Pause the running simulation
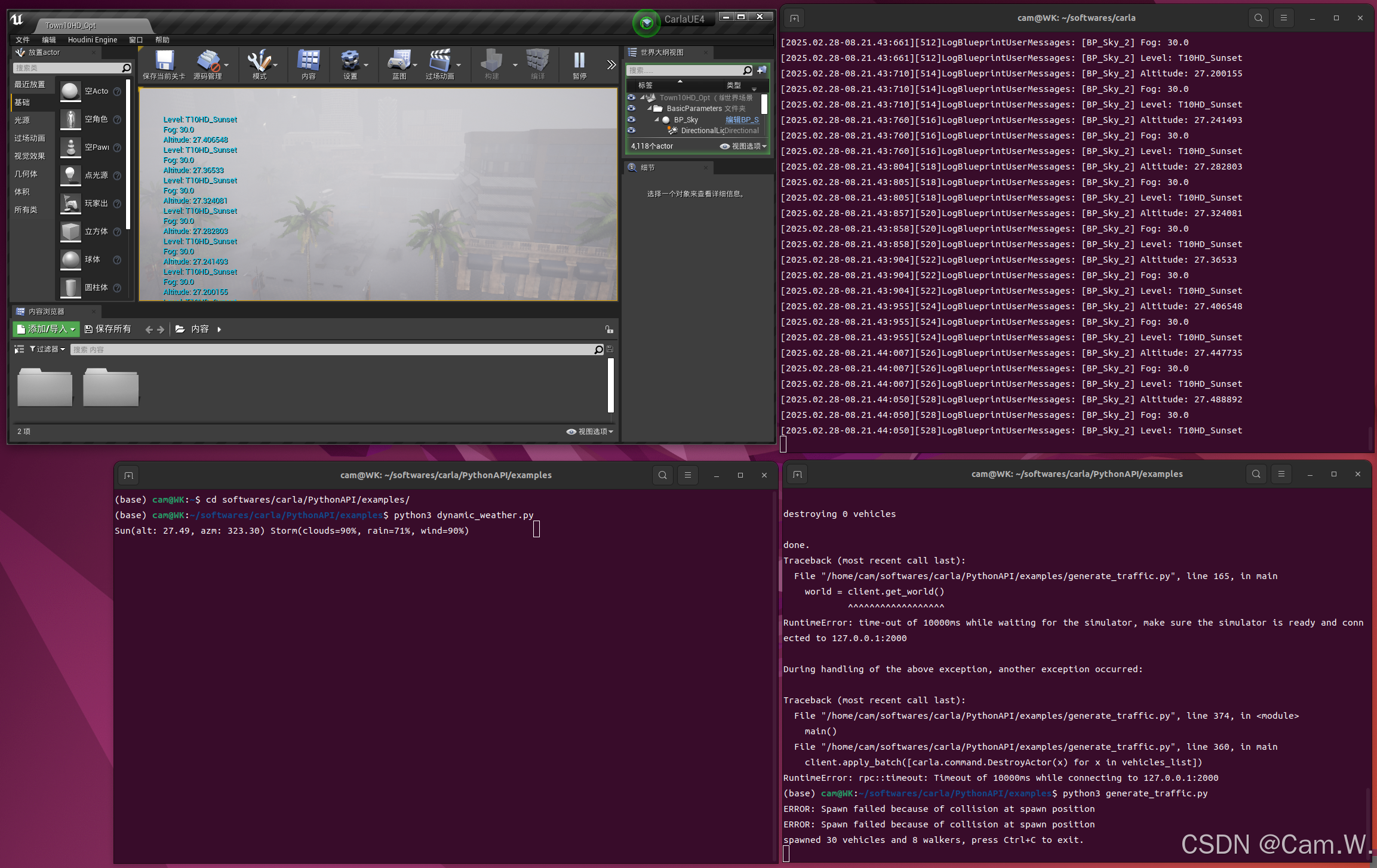This screenshot has height=868, width=1377. [579, 64]
